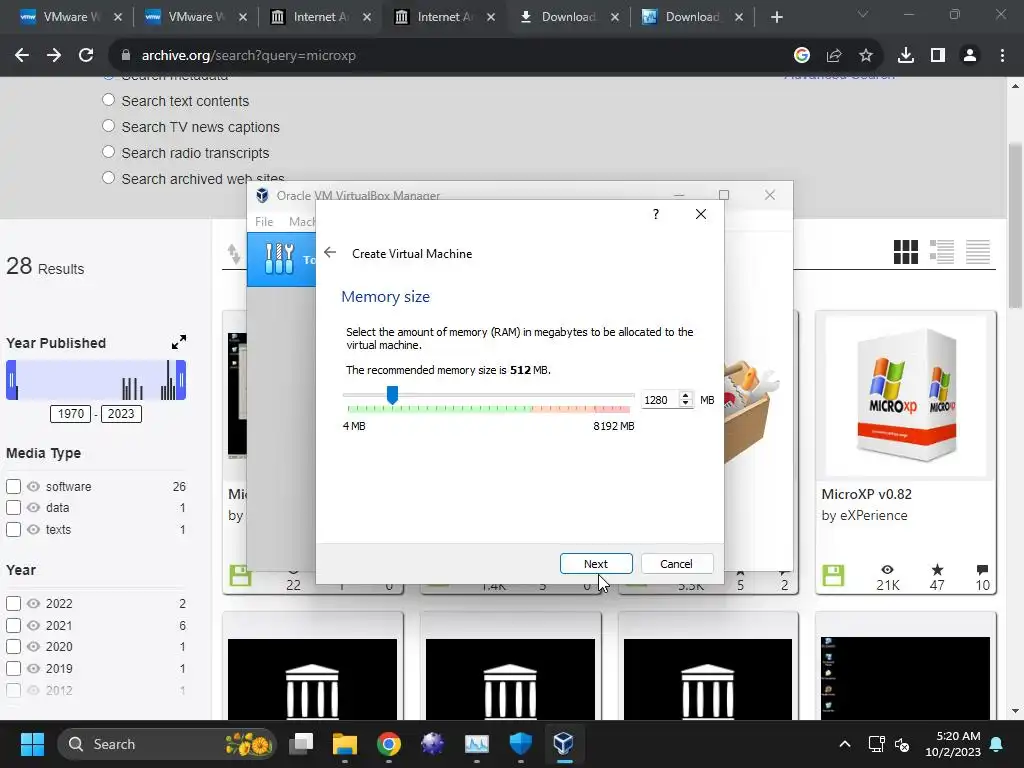Viewport: 1024px width, 768px height.
Task: Expand the Year Published histogram
Action: (178, 342)
